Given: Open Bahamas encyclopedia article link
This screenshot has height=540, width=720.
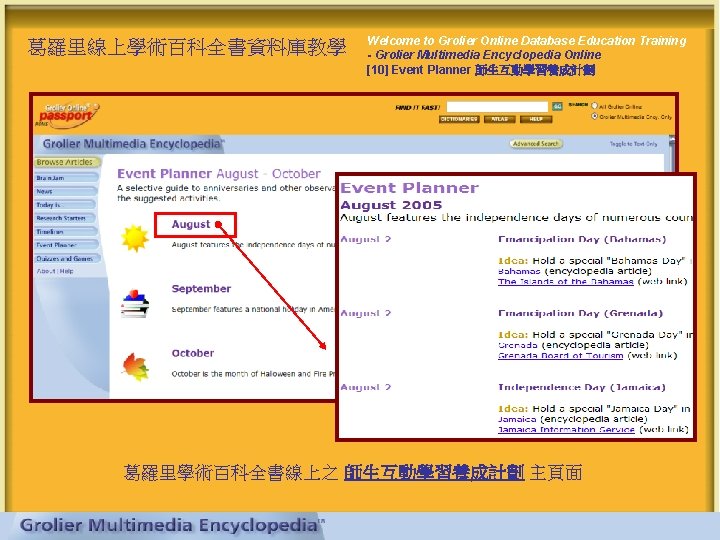Looking at the screenshot, I should coord(519,271).
